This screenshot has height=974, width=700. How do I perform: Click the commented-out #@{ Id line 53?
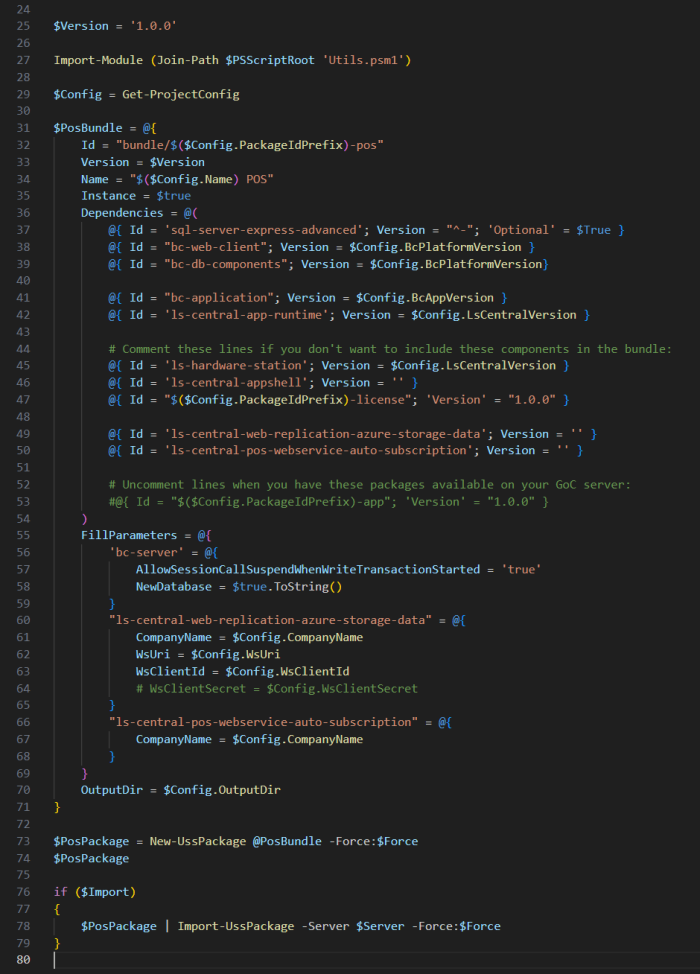pyautogui.click(x=329, y=502)
